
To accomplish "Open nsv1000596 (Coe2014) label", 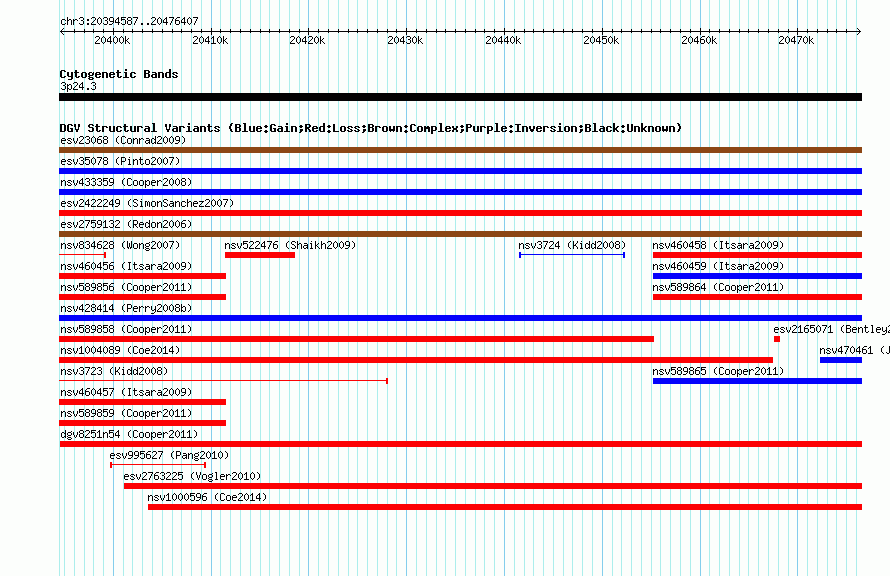I will (207, 497).
